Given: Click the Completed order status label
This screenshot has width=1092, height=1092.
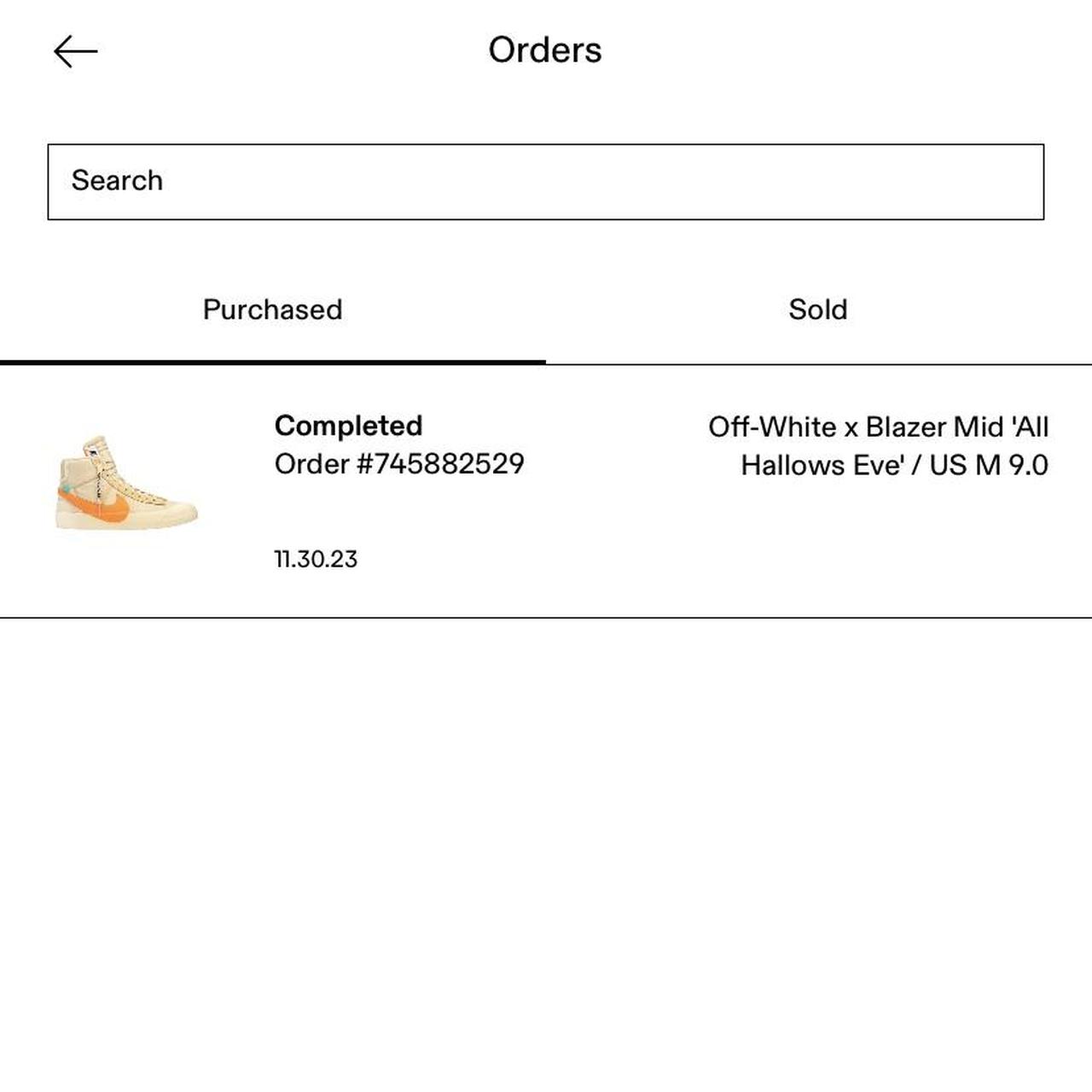Looking at the screenshot, I should (348, 426).
